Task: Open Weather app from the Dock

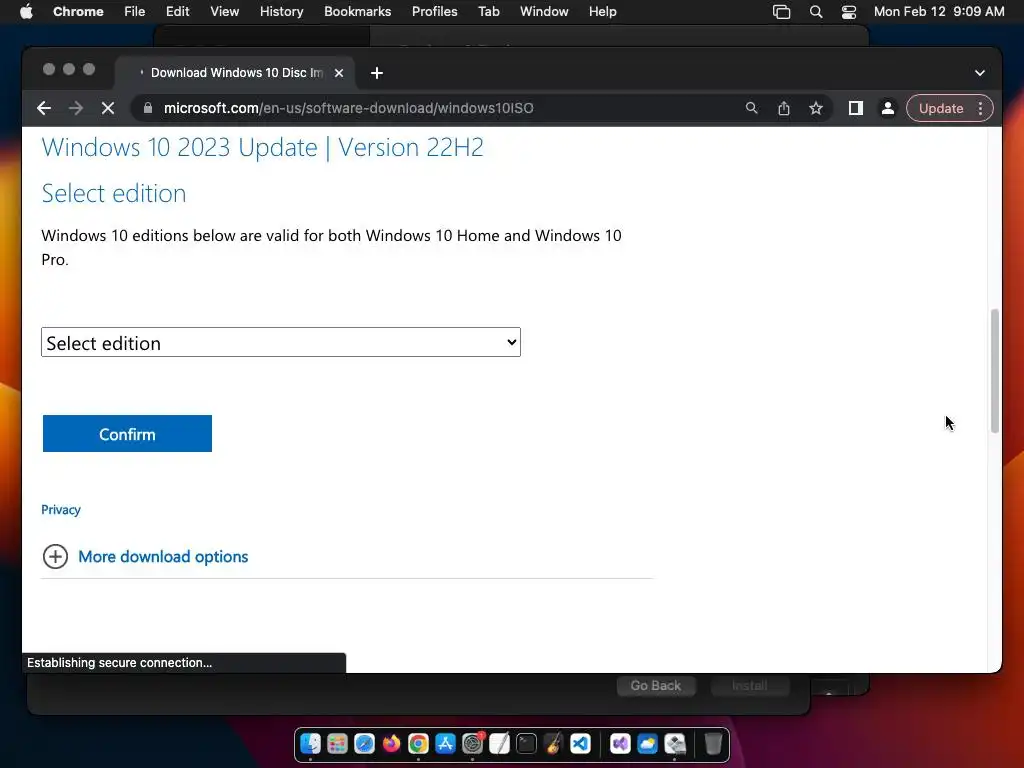Action: 647,744
